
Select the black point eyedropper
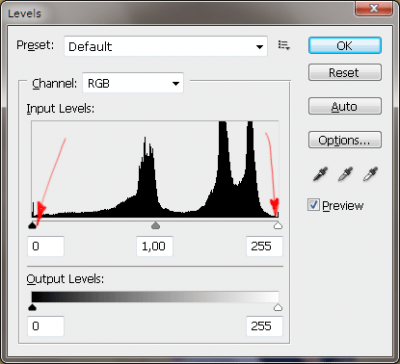pyautogui.click(x=320, y=174)
